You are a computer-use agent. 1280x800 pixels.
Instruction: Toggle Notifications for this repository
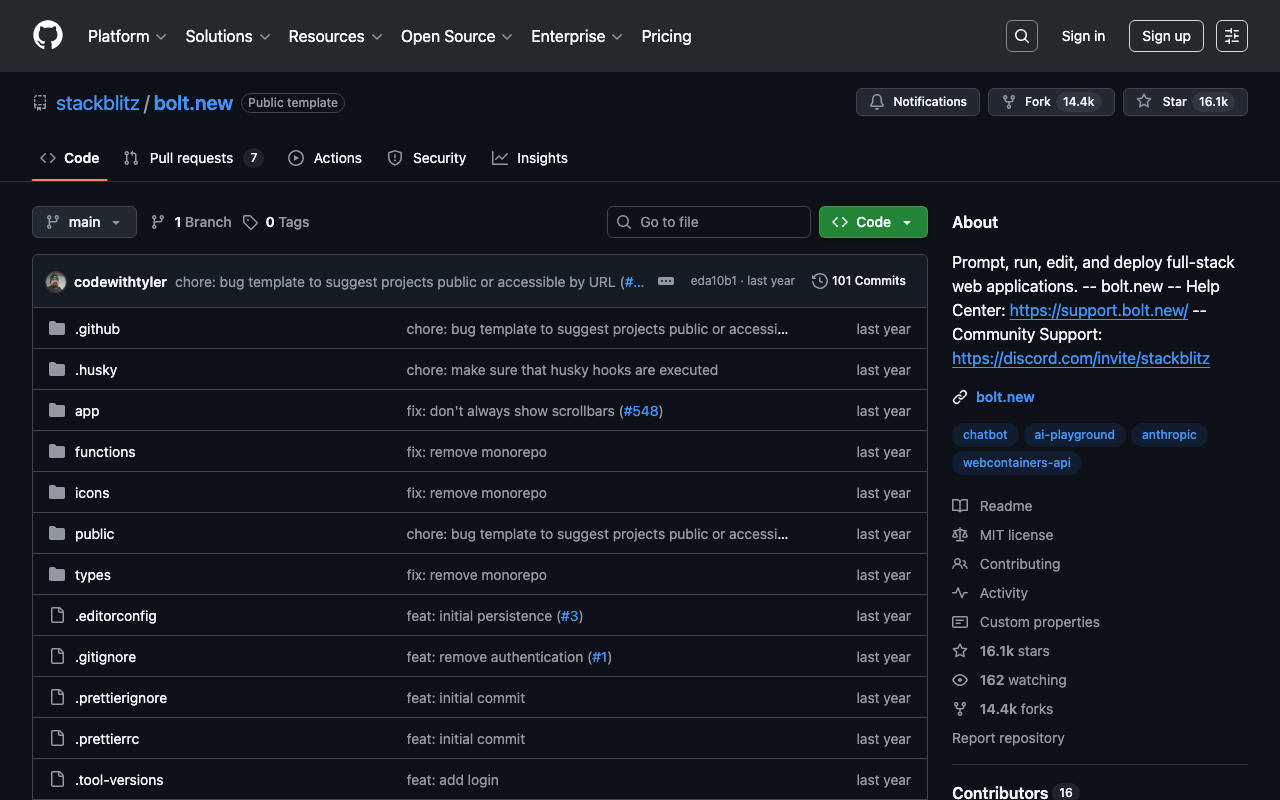[918, 102]
